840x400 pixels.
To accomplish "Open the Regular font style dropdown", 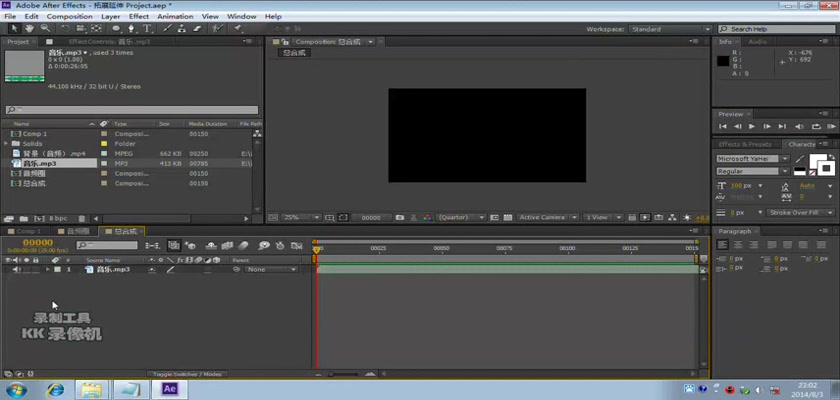I will point(753,171).
